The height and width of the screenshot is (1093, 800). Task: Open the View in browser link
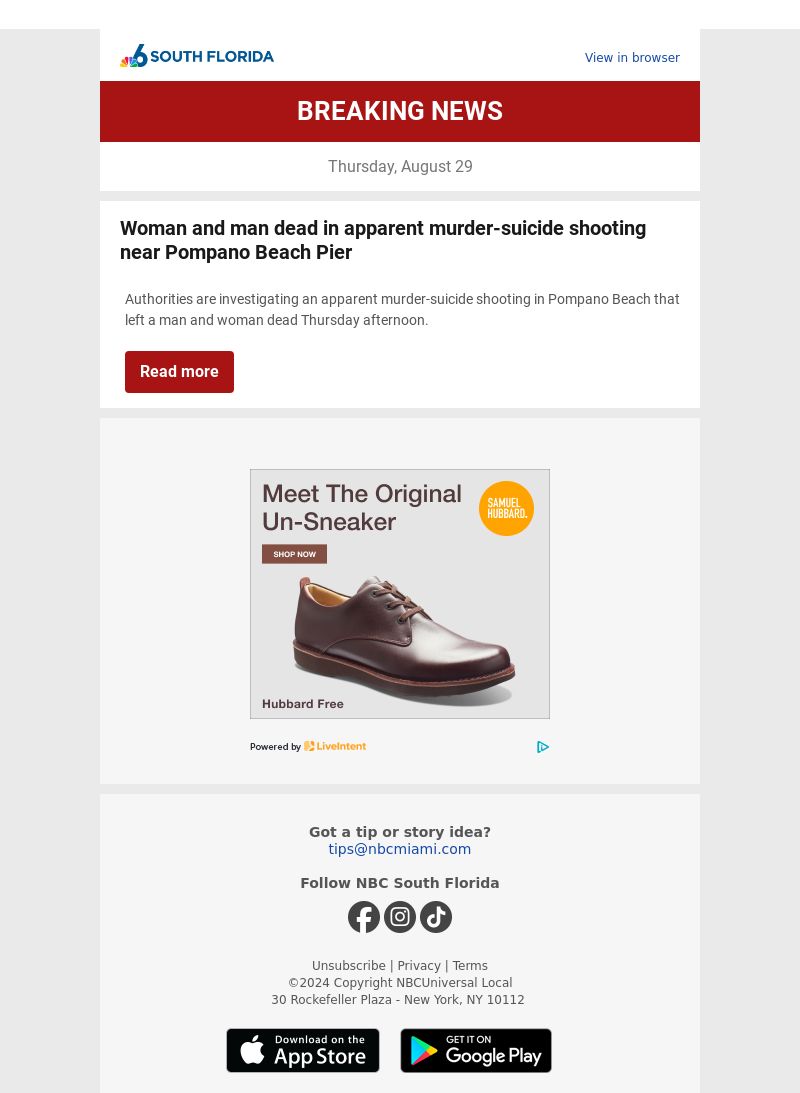pos(632,57)
